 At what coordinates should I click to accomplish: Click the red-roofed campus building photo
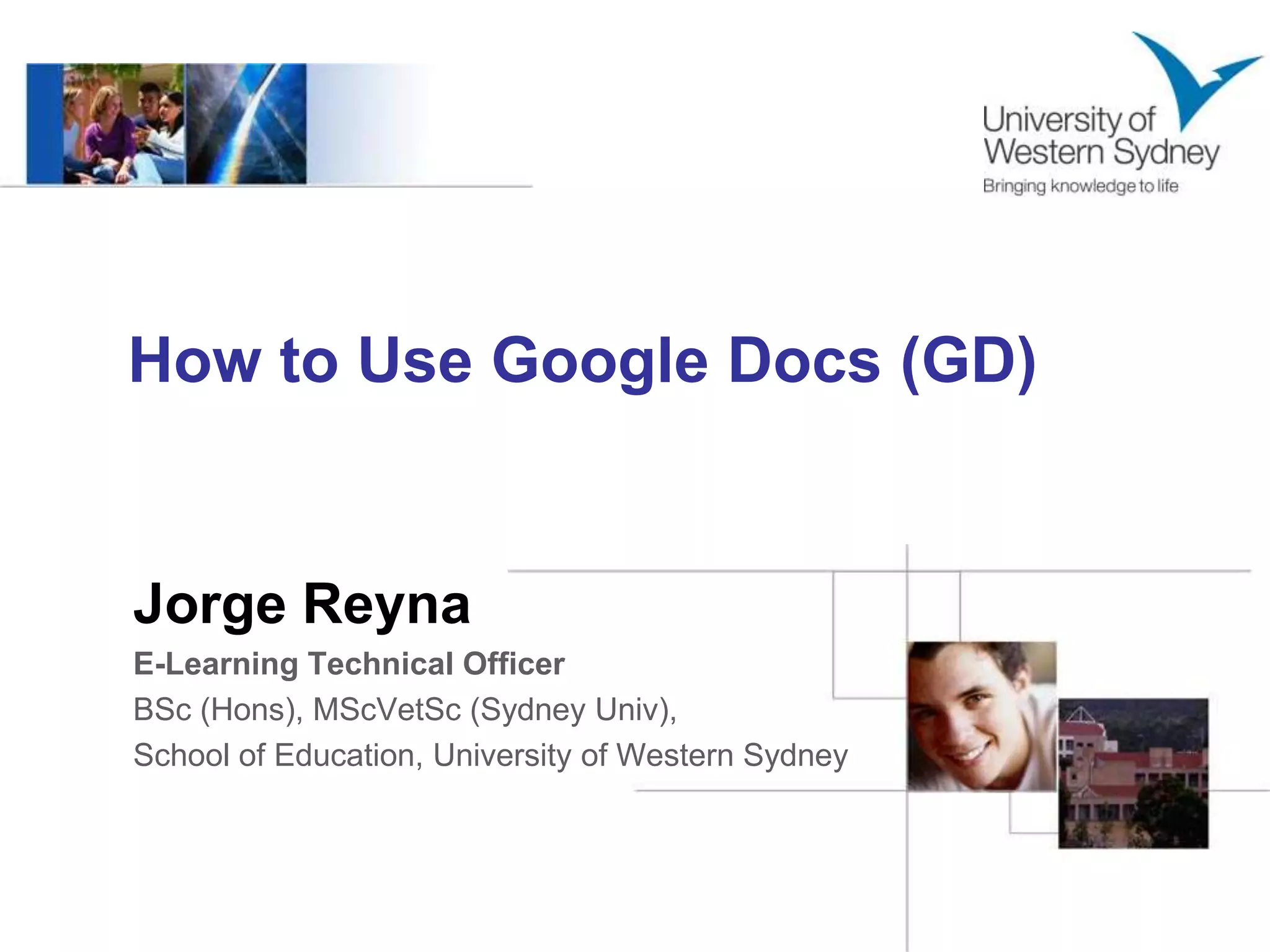coord(1133,773)
